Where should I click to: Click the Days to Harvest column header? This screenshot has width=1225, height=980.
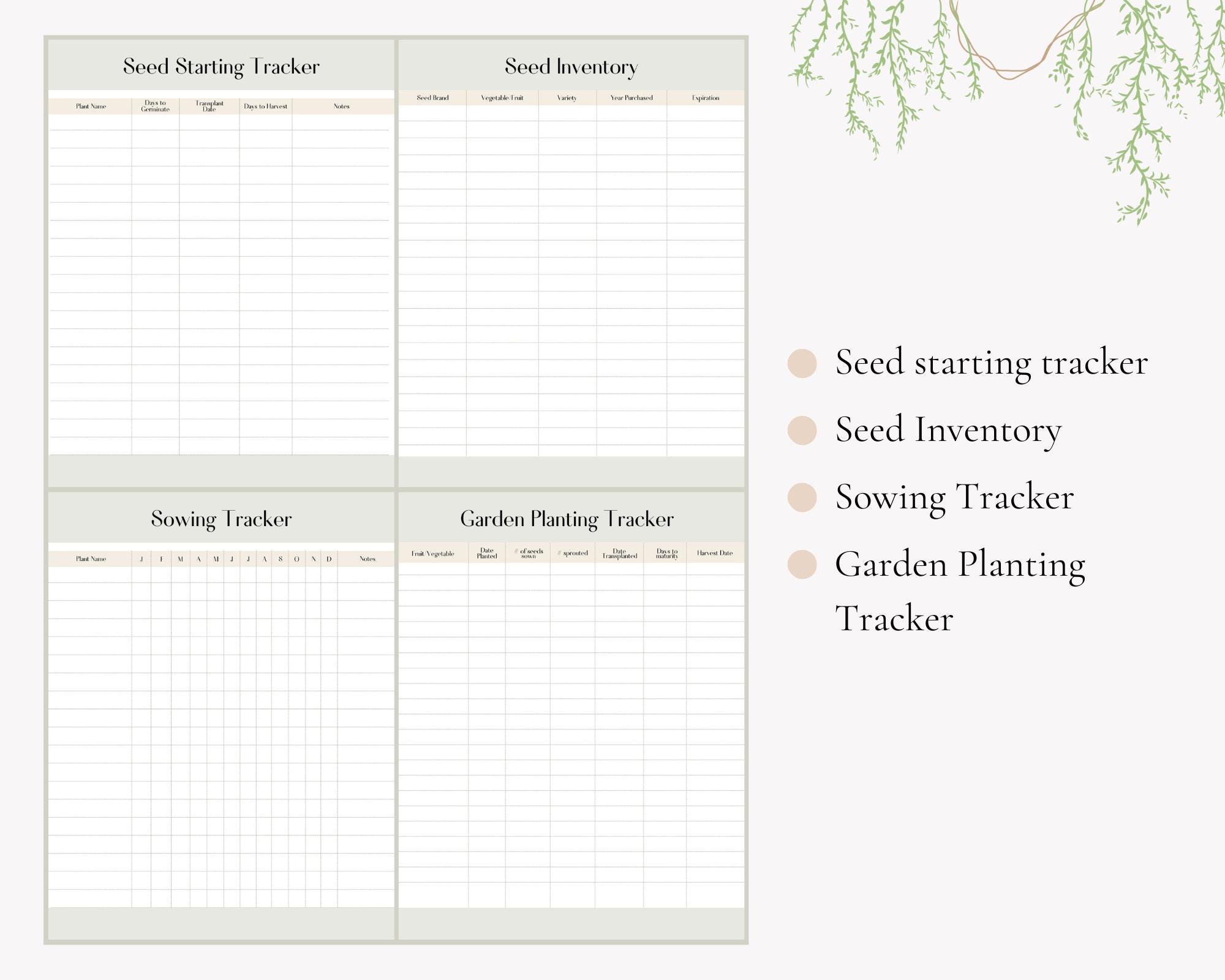[265, 107]
